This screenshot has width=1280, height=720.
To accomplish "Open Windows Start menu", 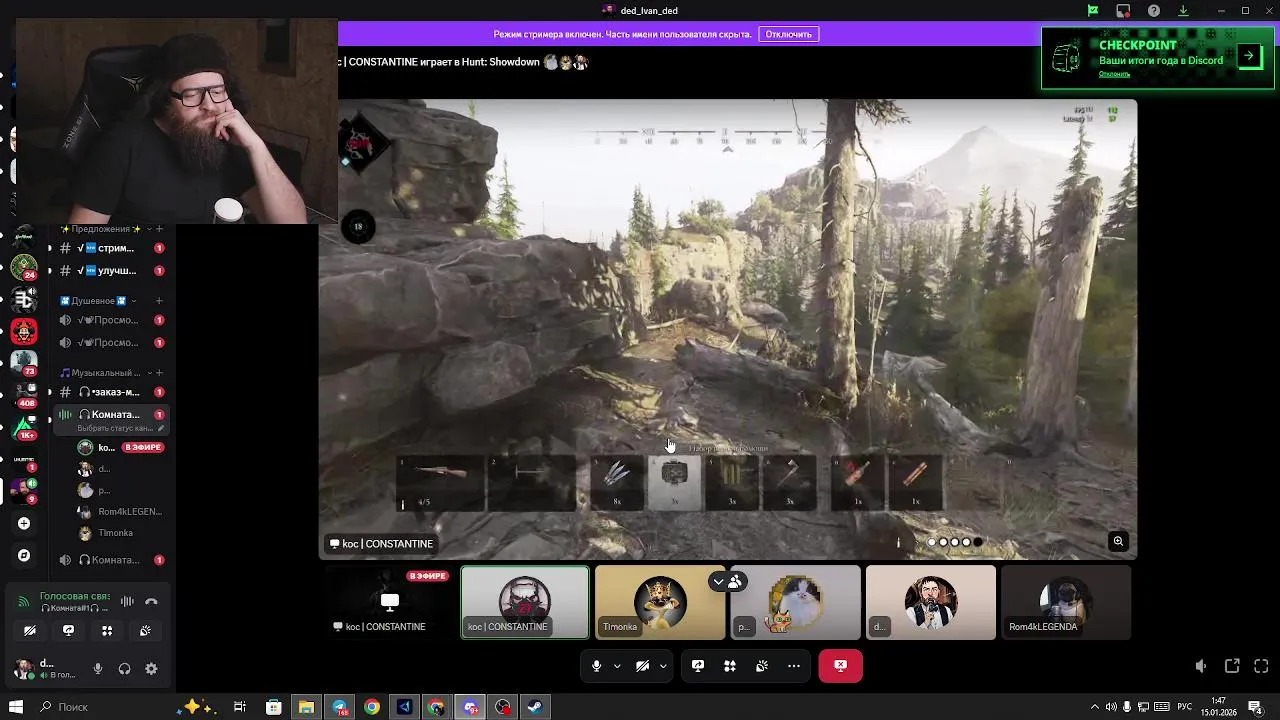I will click(x=15, y=707).
